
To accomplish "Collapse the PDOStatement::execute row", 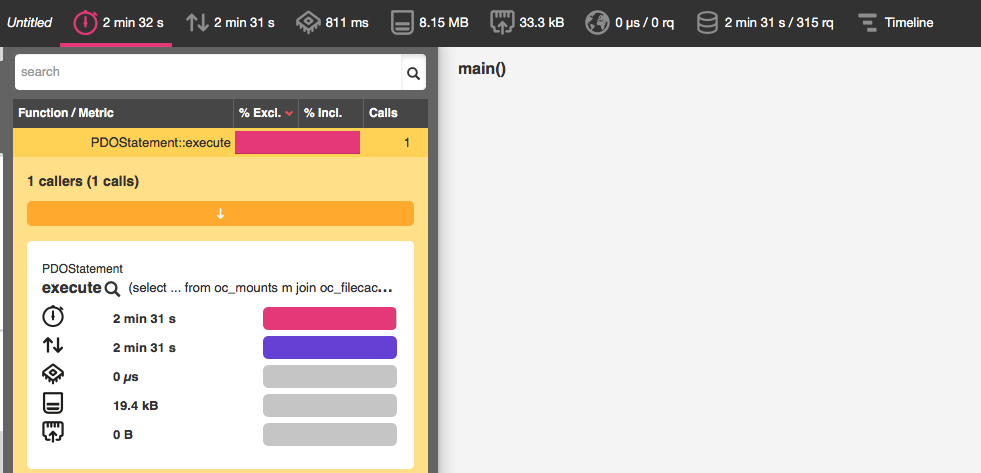I will point(220,143).
